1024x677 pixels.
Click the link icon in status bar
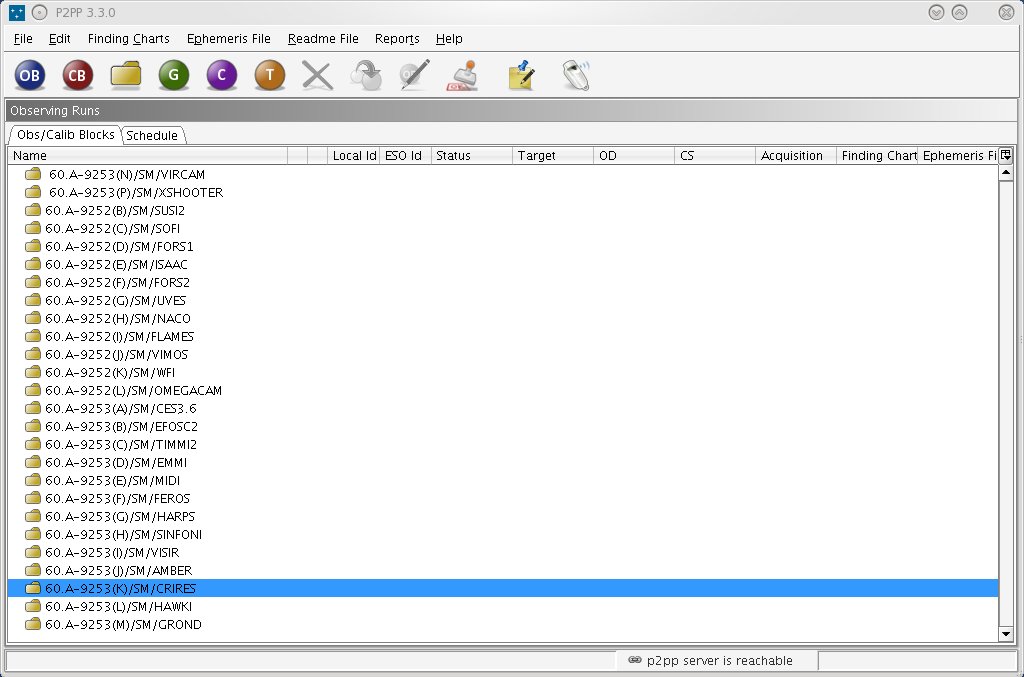[634, 660]
